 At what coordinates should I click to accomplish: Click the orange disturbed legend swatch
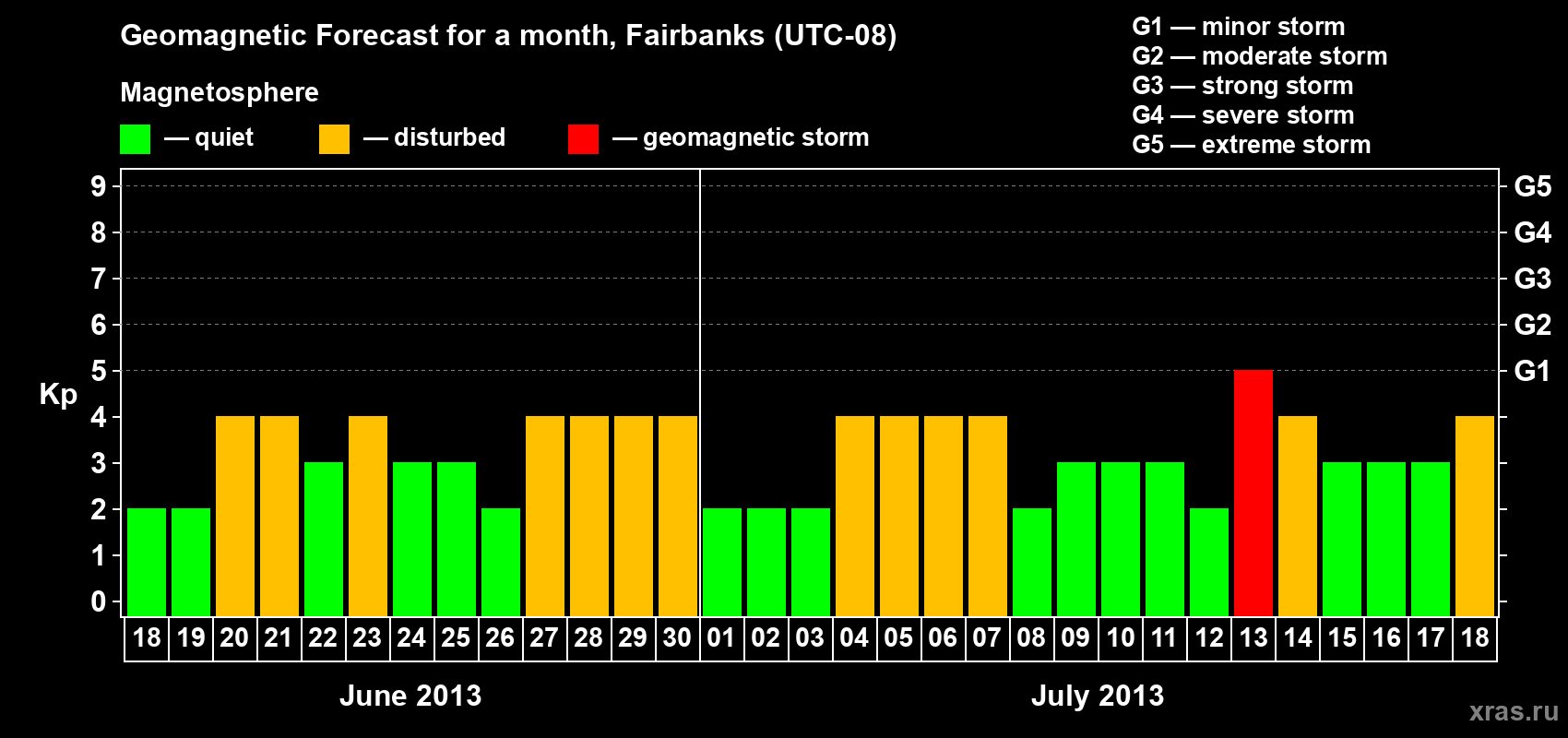click(334, 139)
